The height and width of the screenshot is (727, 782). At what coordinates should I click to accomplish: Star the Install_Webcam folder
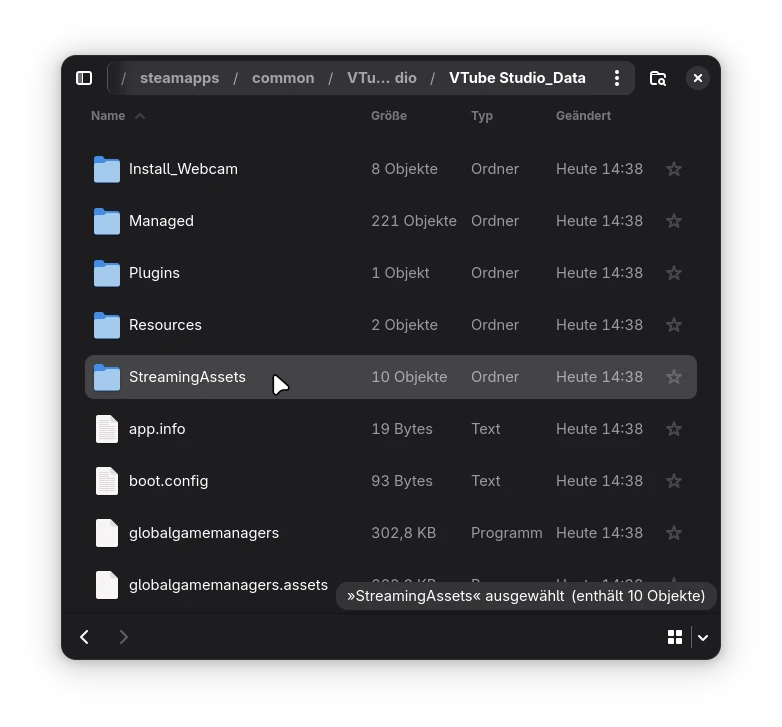coord(674,169)
